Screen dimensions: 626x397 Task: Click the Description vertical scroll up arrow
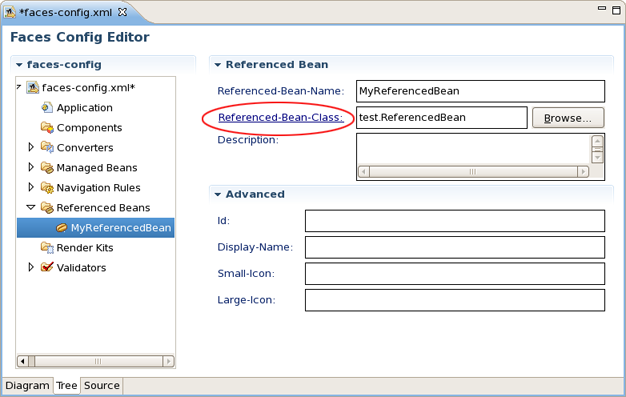click(597, 141)
